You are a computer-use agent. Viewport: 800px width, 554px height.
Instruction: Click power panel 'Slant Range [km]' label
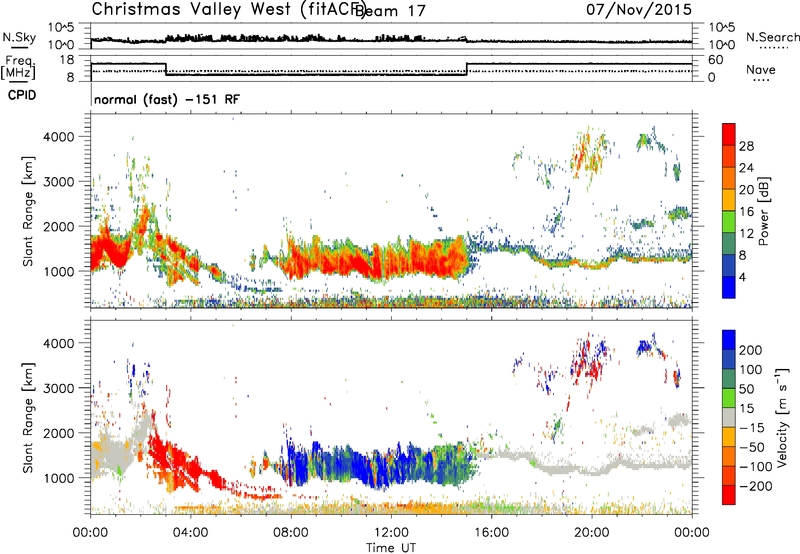[x=28, y=211]
